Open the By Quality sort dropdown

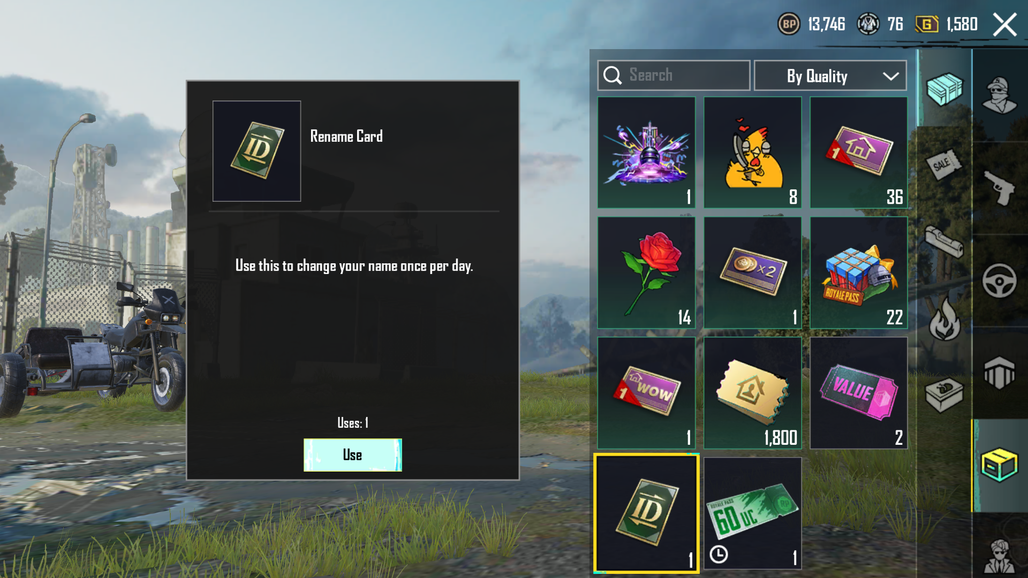coord(830,75)
